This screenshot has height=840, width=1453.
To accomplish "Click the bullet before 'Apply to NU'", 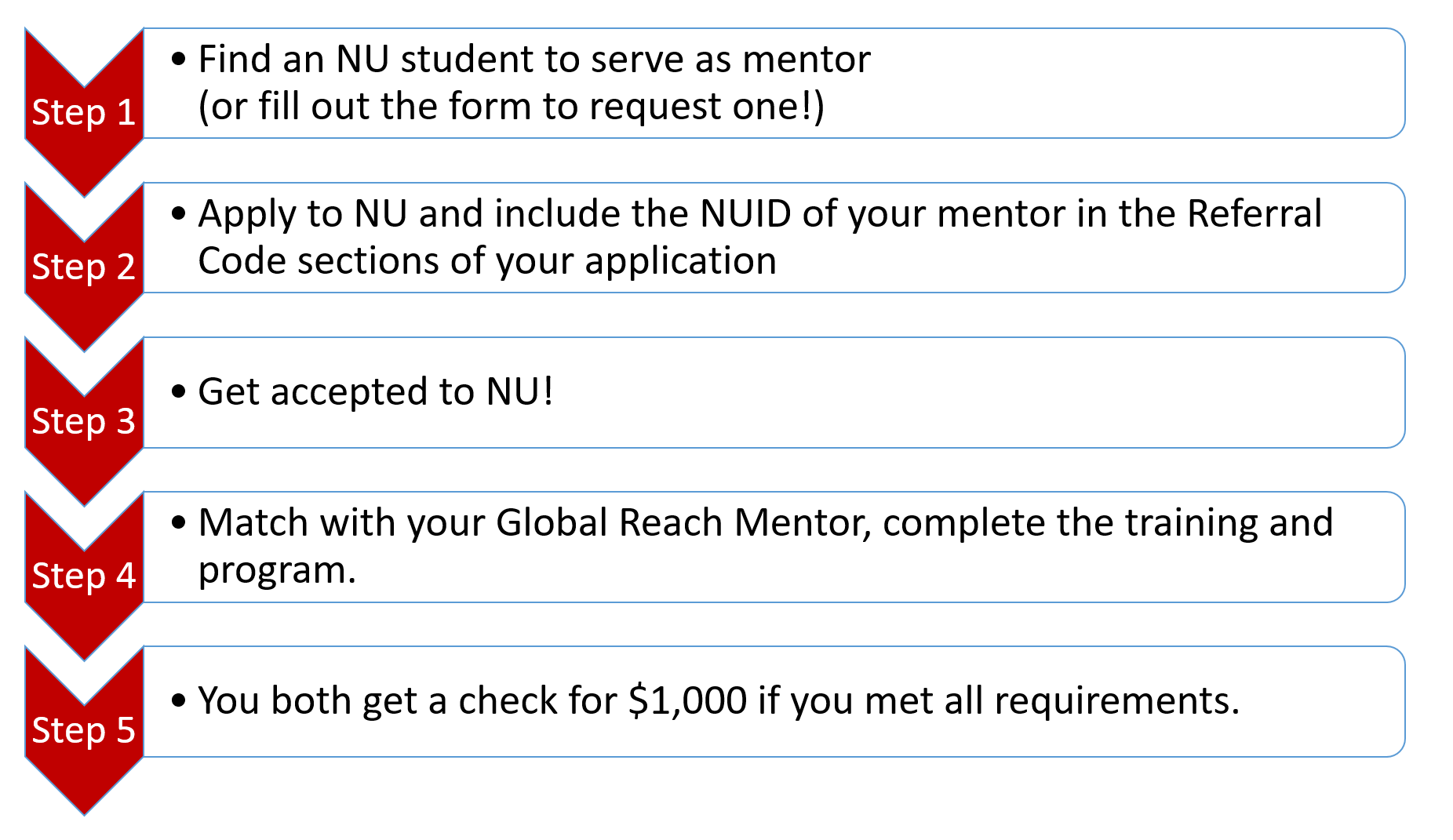I will click(x=179, y=214).
